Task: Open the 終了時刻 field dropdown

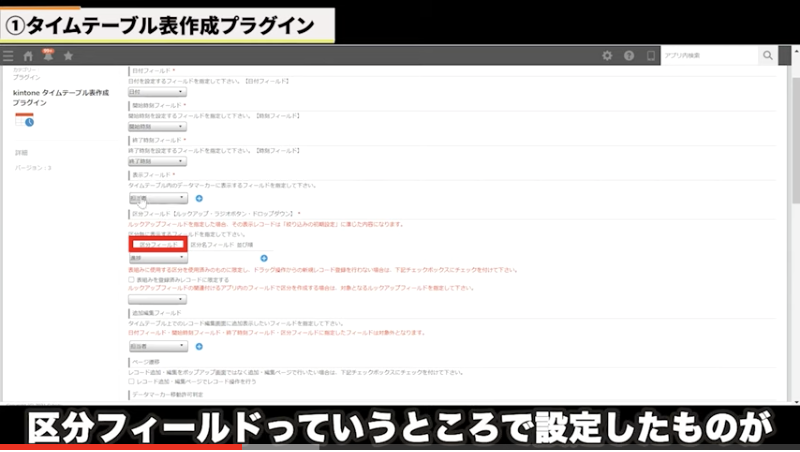Action: point(157,161)
